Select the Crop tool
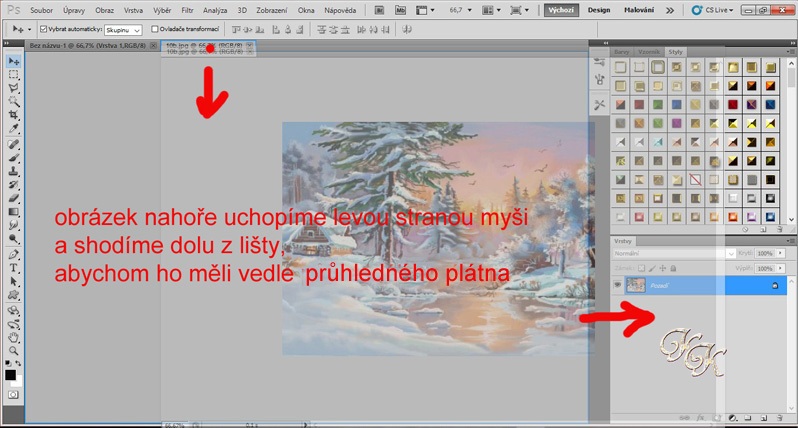This screenshot has height=428, width=798. coord(13,115)
